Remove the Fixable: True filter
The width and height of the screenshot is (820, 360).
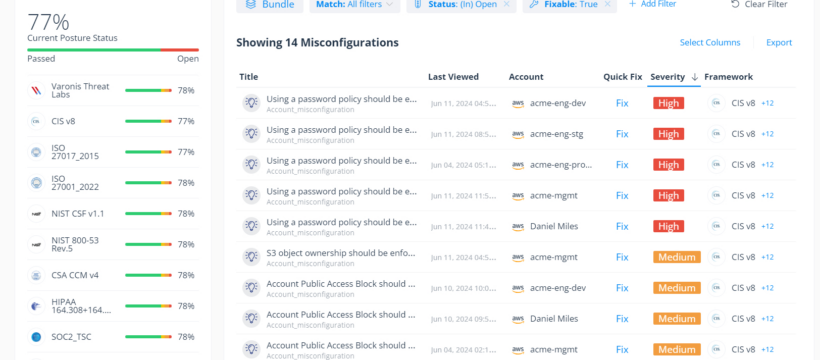[x=607, y=4]
